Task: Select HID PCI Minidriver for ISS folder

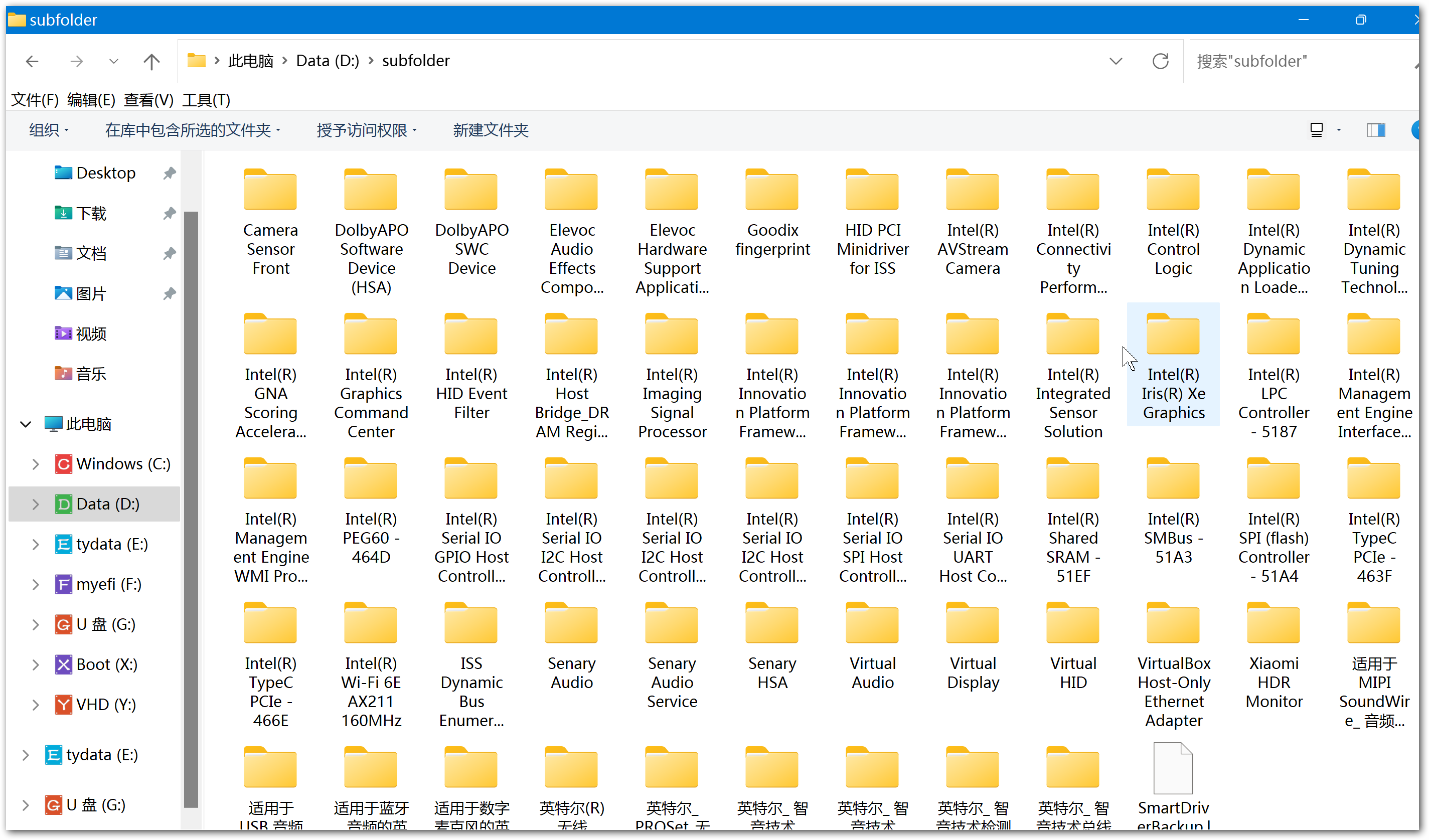Action: tap(873, 223)
